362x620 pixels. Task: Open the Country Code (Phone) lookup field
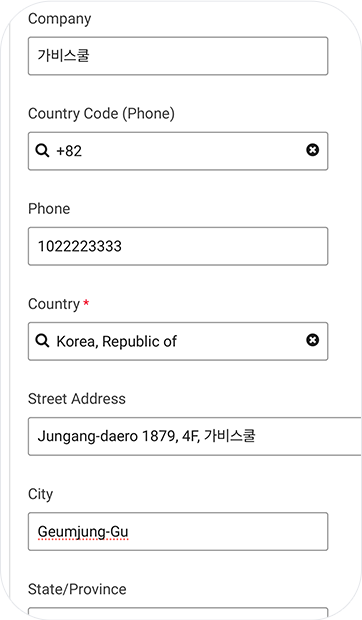tap(178, 151)
